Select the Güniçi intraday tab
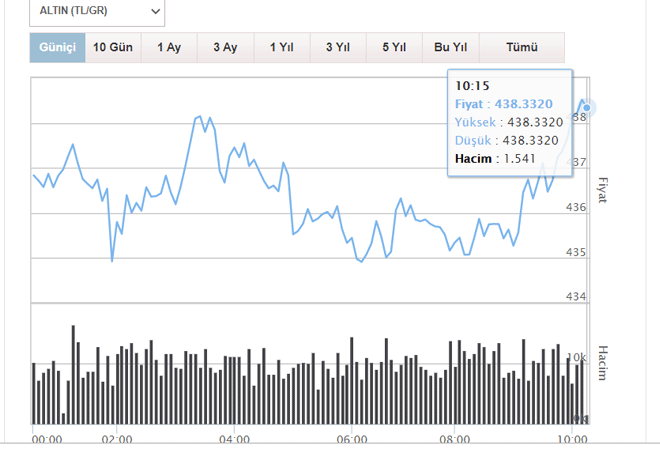Viewport: 660px width, 450px height. [57, 48]
